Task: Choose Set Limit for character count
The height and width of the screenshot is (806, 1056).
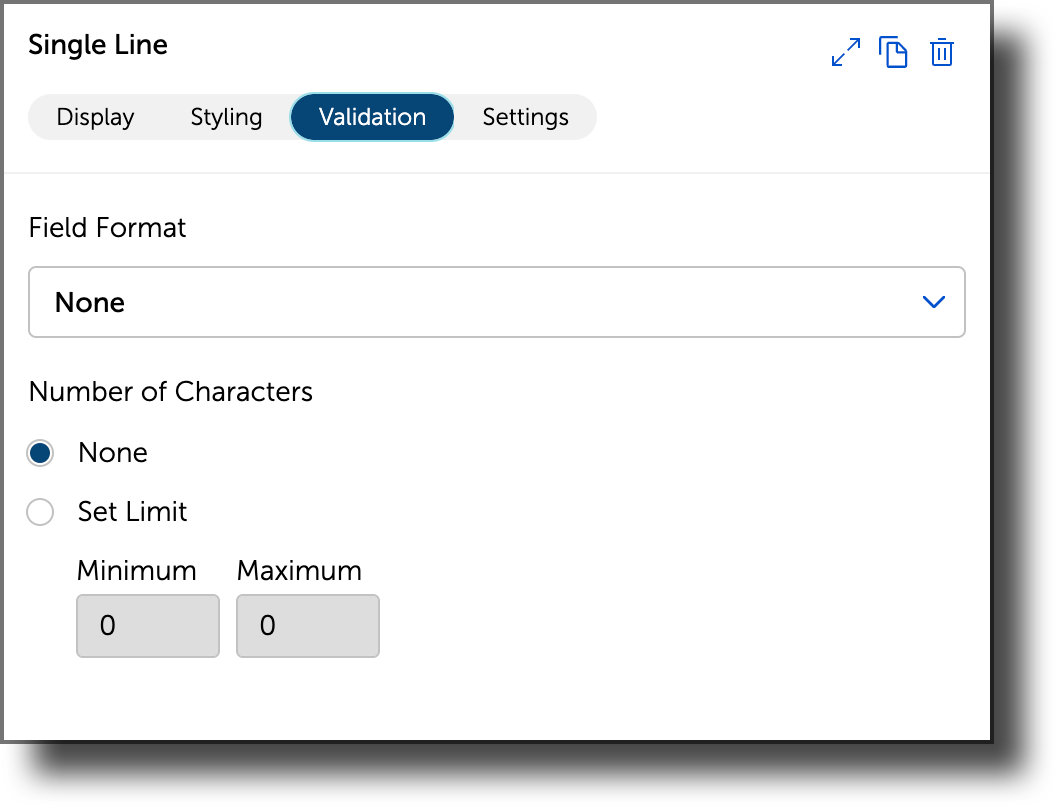Action: (40, 511)
